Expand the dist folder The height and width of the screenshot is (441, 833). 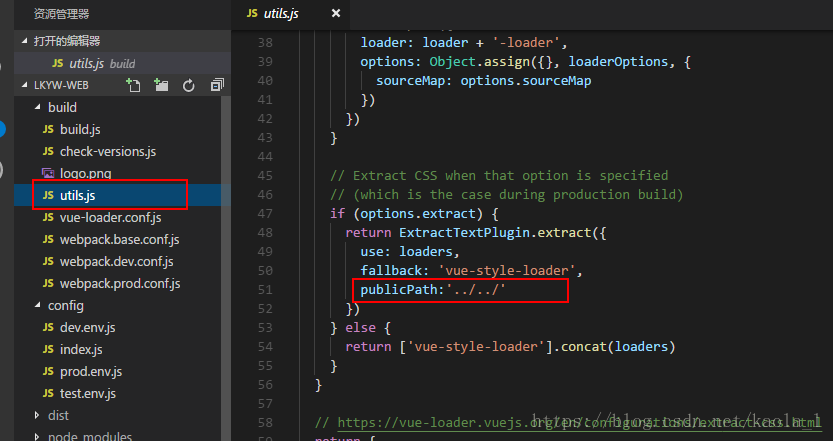37,415
